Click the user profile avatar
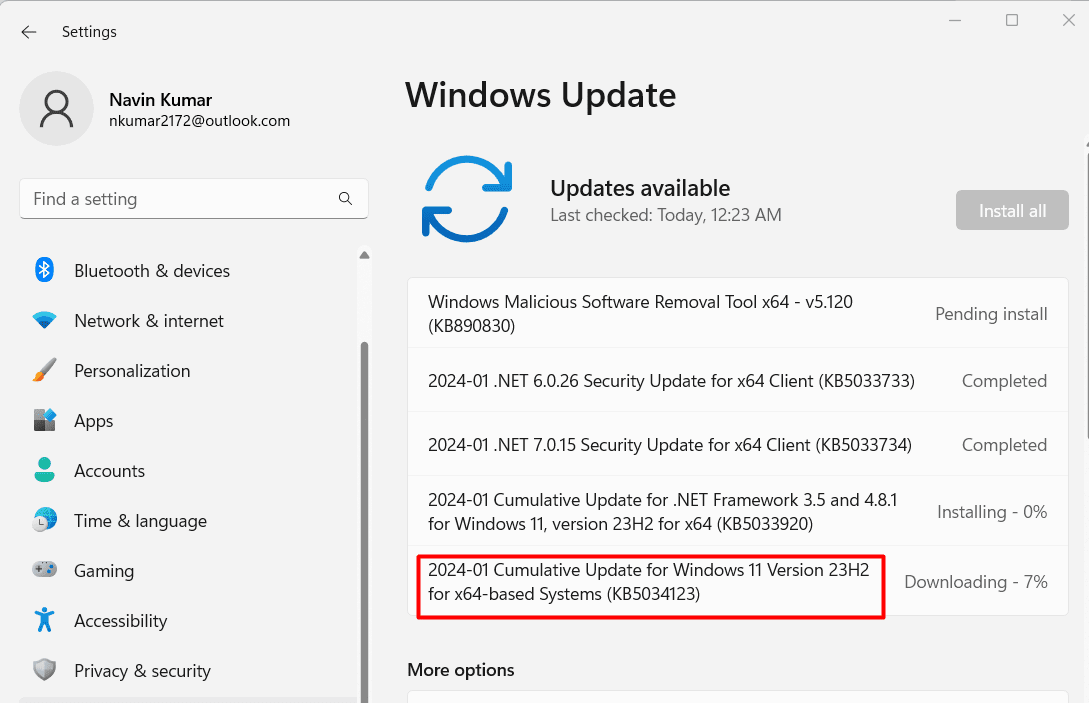The height and width of the screenshot is (703, 1089). click(x=57, y=108)
